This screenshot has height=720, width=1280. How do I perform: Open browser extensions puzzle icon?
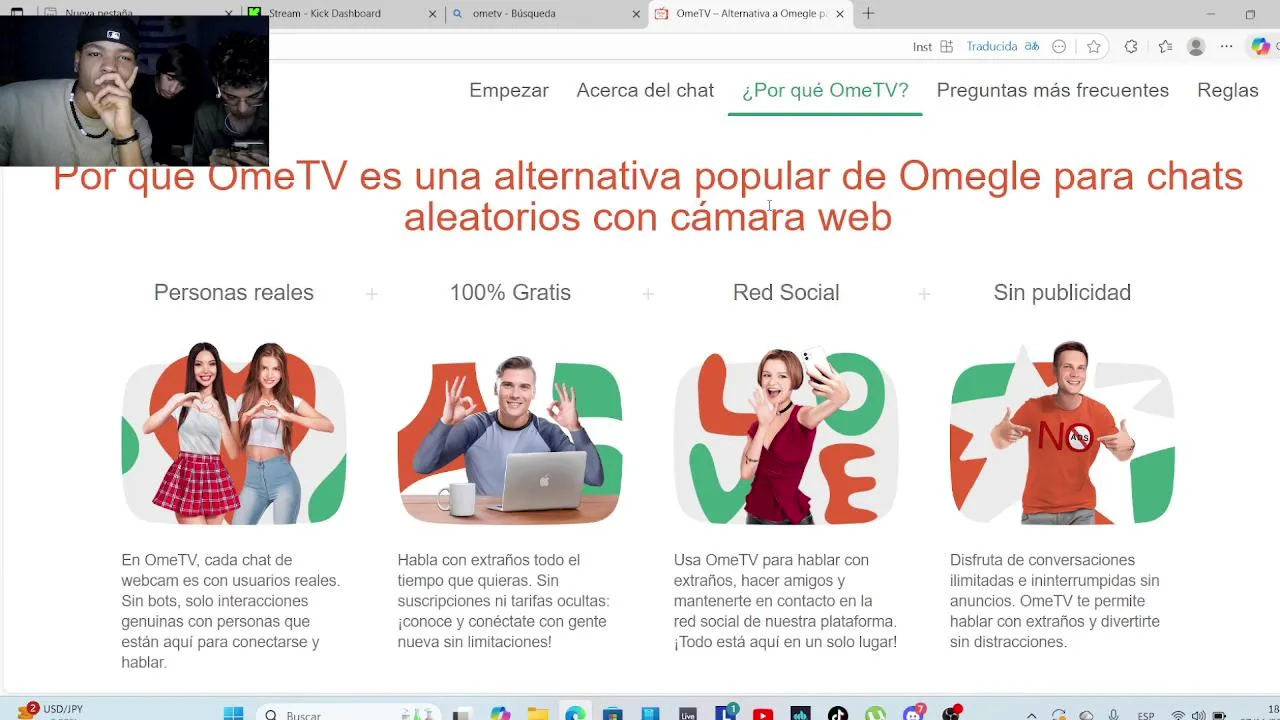pyautogui.click(x=1131, y=47)
